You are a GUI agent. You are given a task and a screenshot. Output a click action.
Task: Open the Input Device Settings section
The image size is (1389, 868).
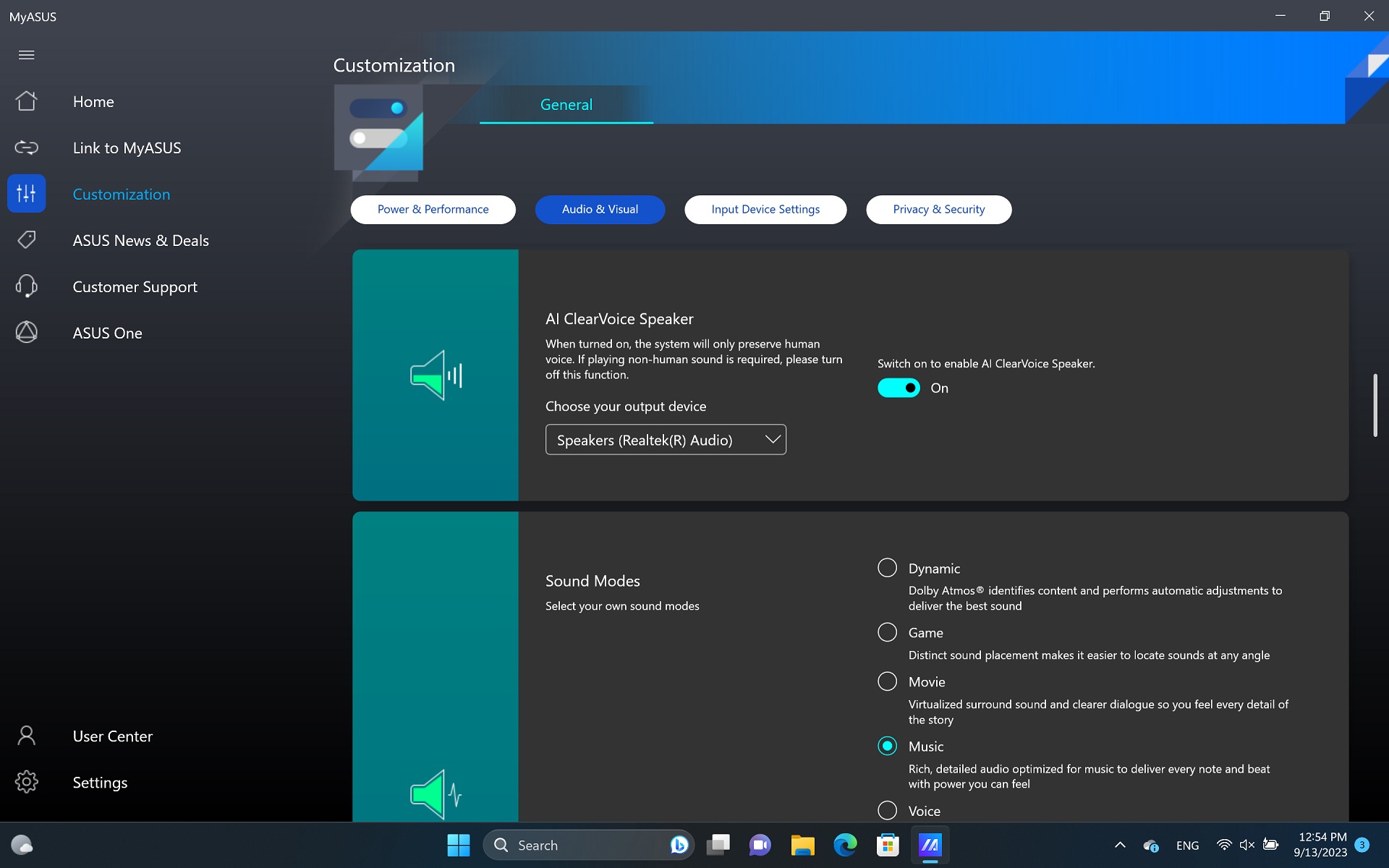tap(765, 210)
